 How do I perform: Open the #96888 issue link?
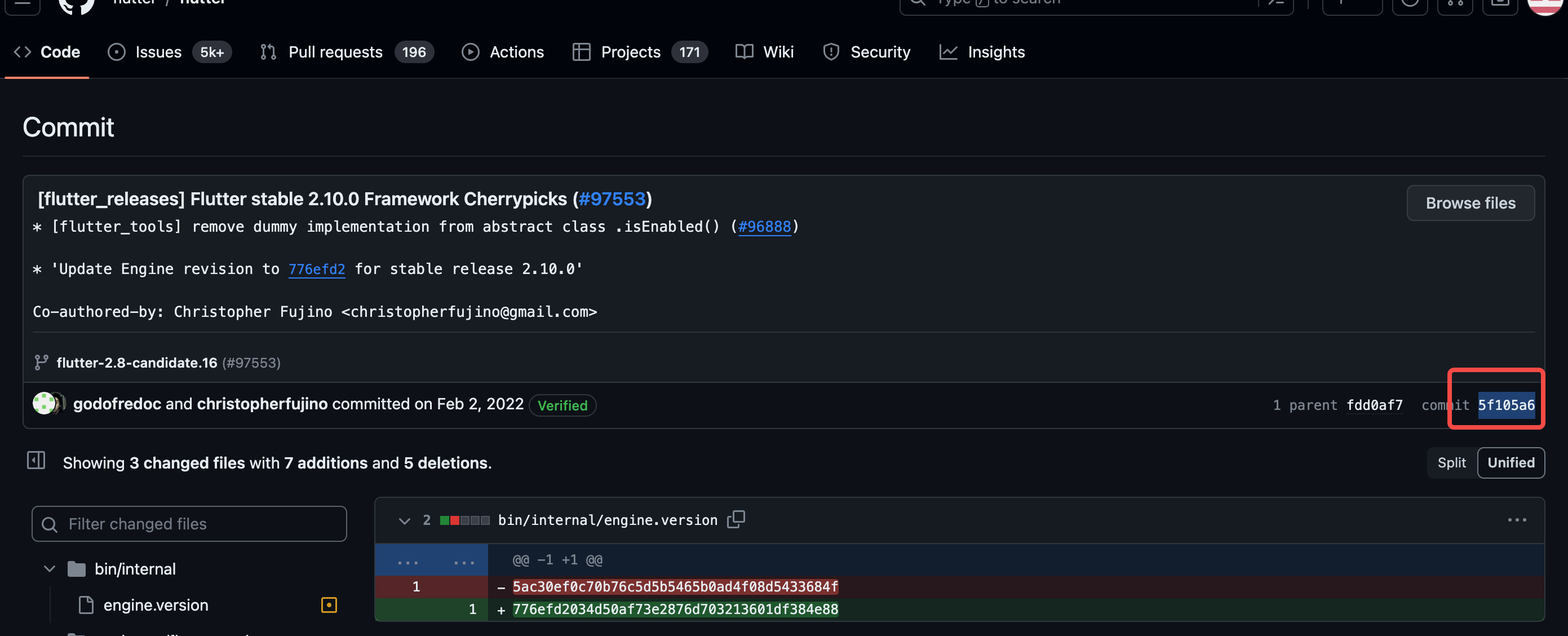(764, 227)
